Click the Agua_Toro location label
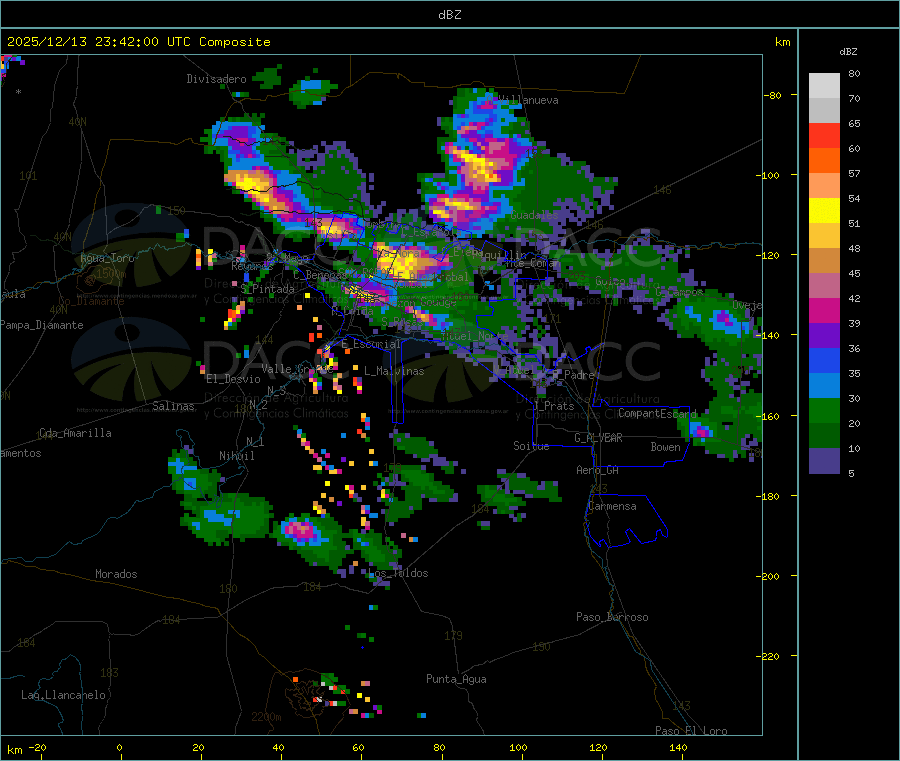The image size is (900, 761). [x=107, y=258]
